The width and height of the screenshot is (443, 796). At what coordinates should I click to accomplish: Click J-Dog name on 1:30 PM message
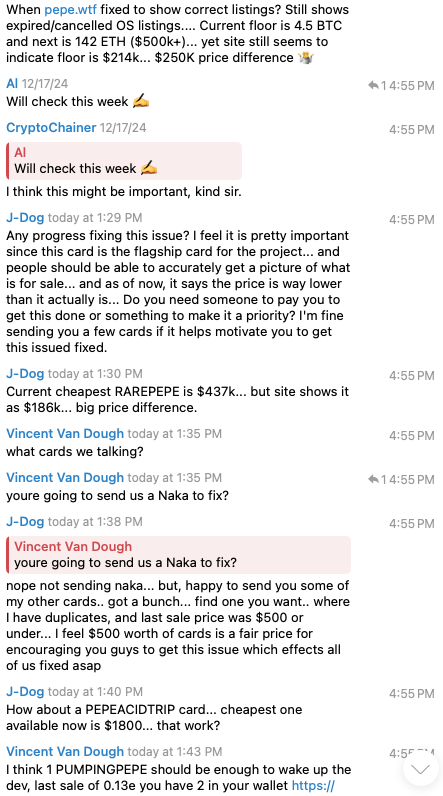coord(25,374)
